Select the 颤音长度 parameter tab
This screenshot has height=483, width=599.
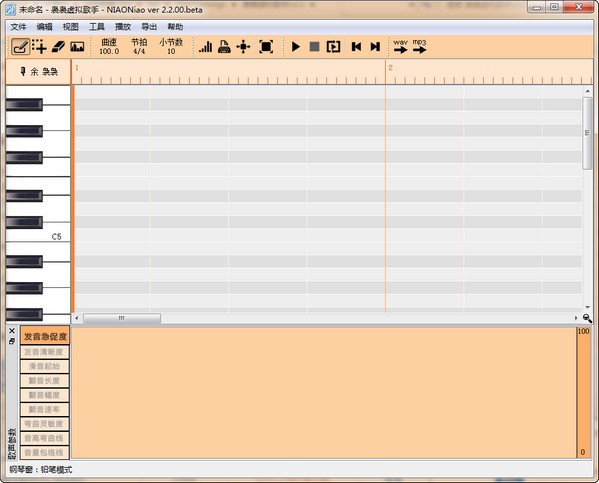(x=45, y=381)
